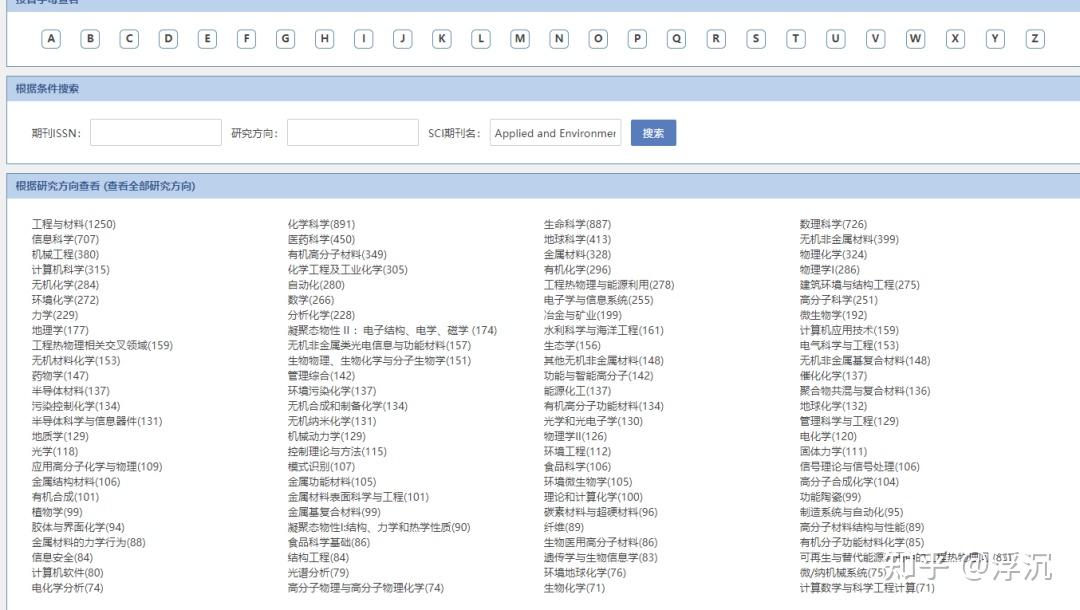
Task: Select 医药科学(450) research direction
Action: pyautogui.click(x=313, y=239)
